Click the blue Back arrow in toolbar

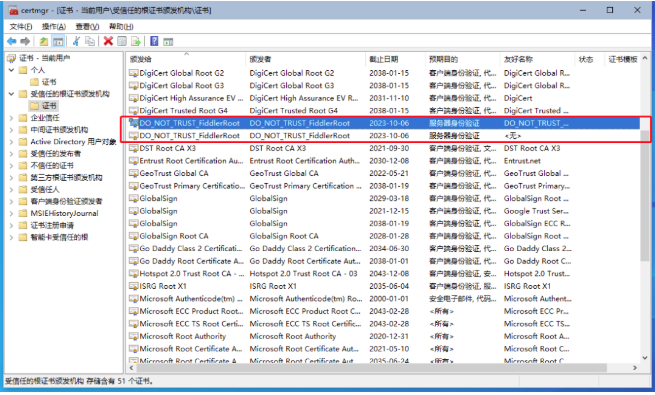[12, 41]
